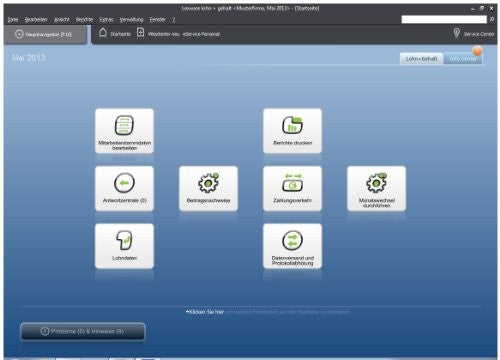The image size is (500, 360).
Task: Open the Fenster menu
Action: (157, 20)
